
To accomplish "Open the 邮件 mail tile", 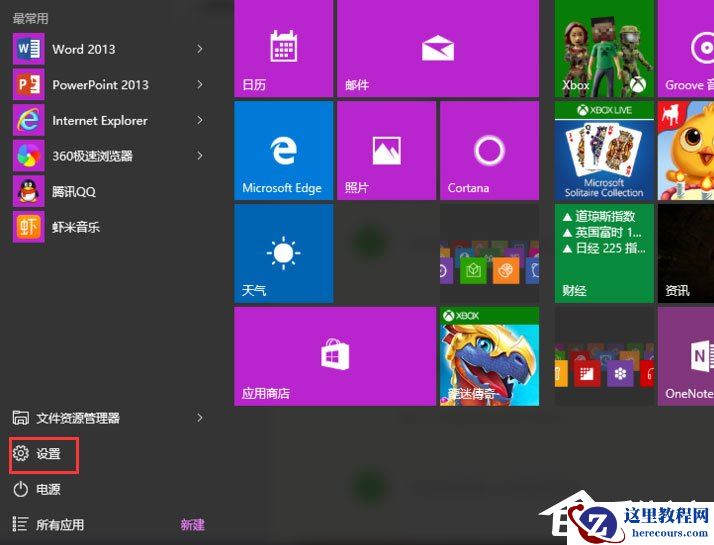I will pos(438,48).
